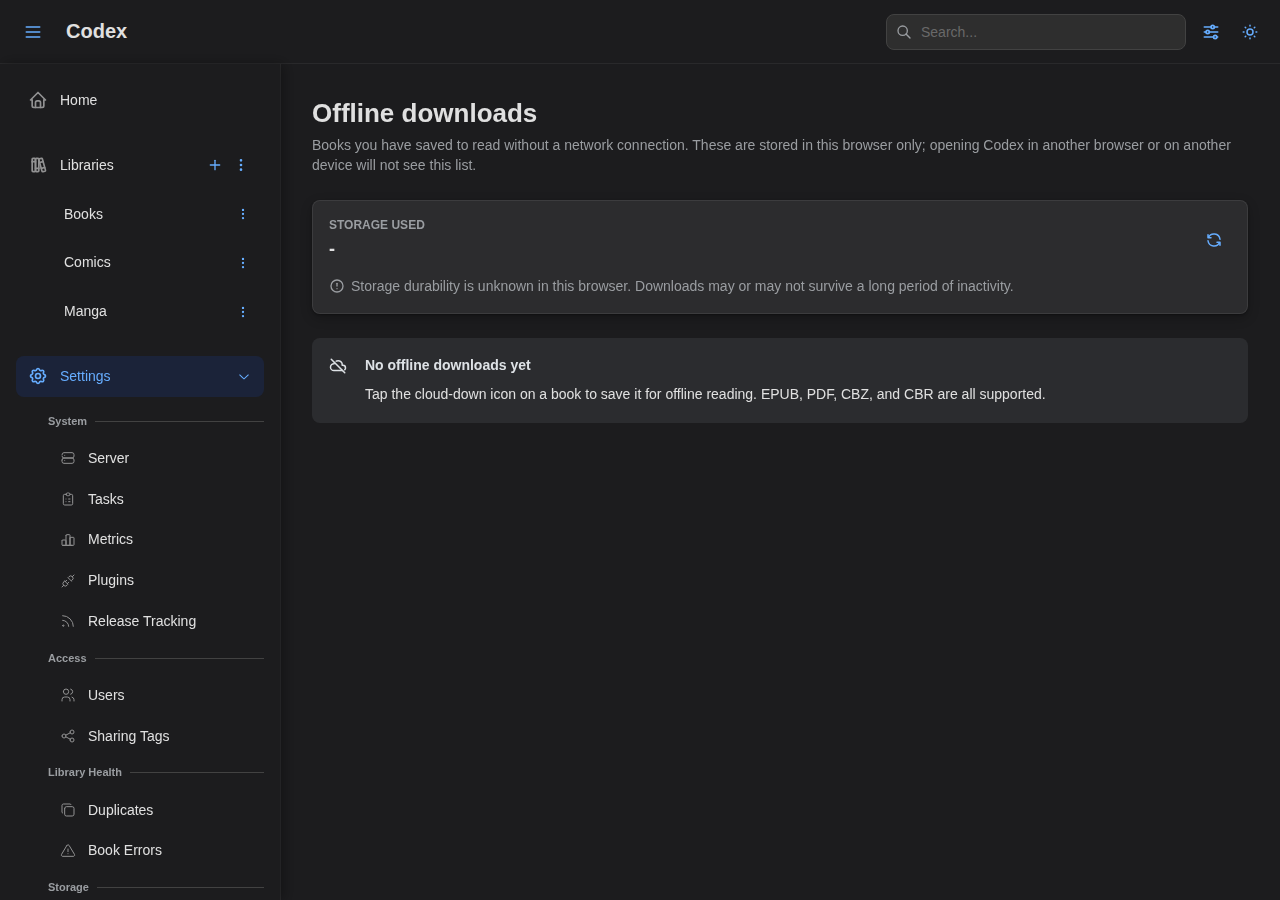Click the Libraries bookshelf icon
1280x900 pixels.
pos(38,165)
